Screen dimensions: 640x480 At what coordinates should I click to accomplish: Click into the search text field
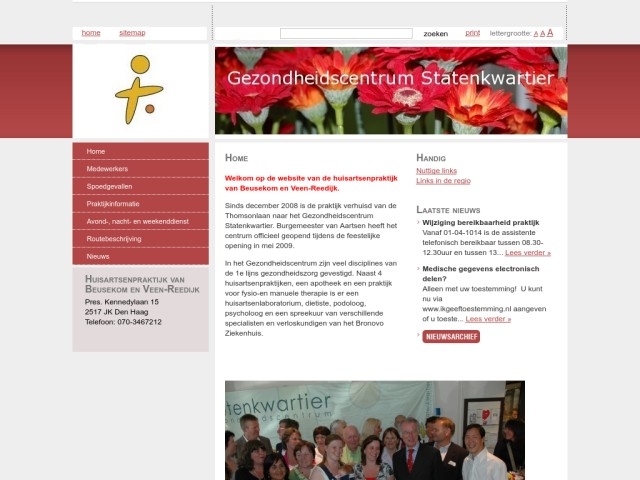pos(346,33)
